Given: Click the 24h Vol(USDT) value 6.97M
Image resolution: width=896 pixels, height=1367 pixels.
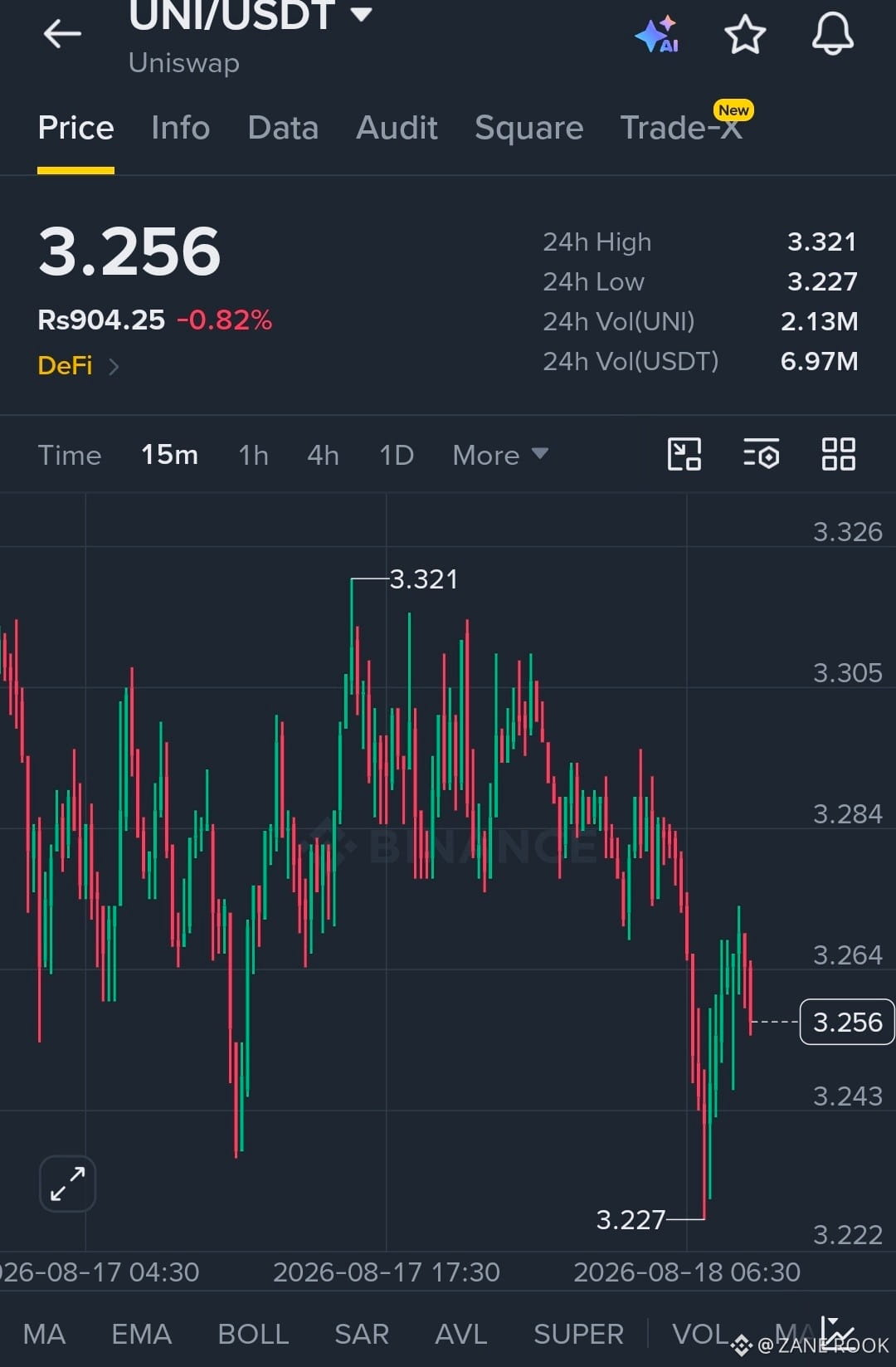Looking at the screenshot, I should 819,361.
